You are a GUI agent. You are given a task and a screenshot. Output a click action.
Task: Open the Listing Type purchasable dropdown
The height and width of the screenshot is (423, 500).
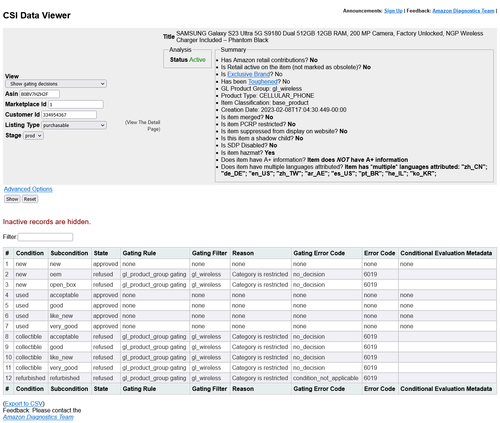74,125
